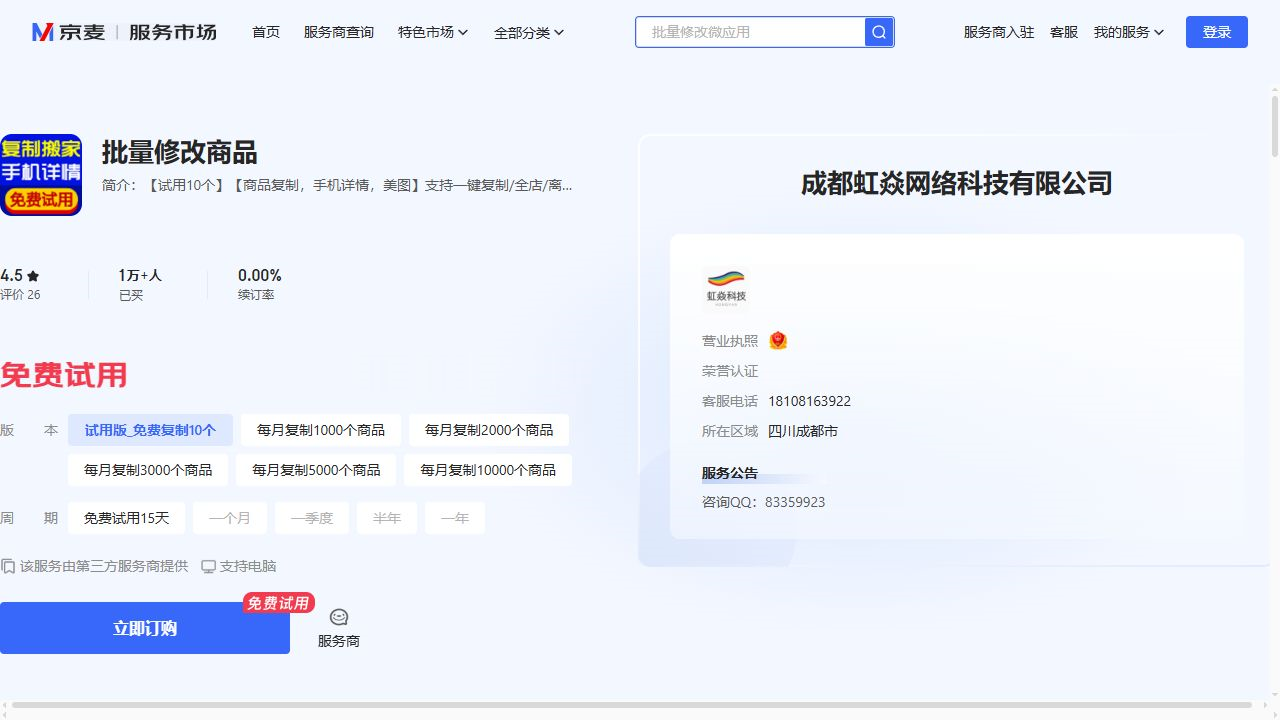Click the horizontal scrollbar at bottom

pyautogui.click(x=632, y=705)
